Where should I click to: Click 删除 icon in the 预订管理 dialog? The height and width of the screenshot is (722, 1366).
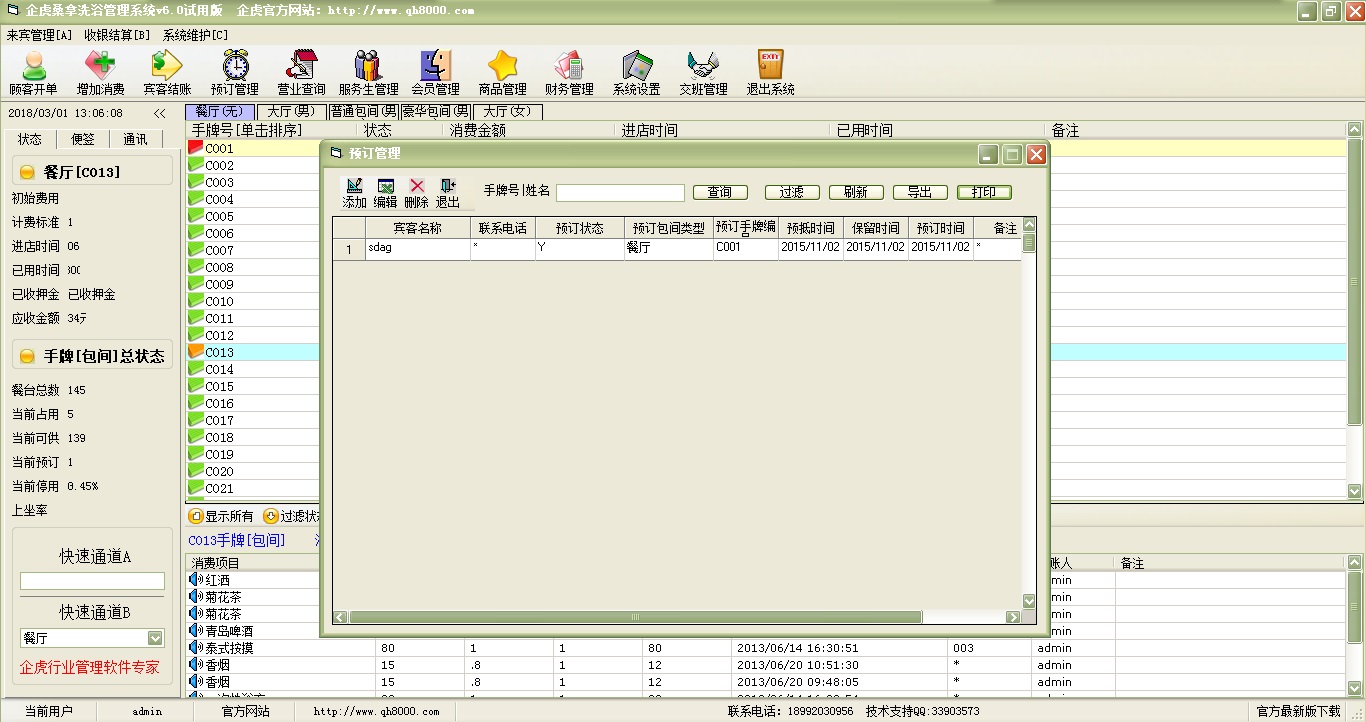[416, 193]
